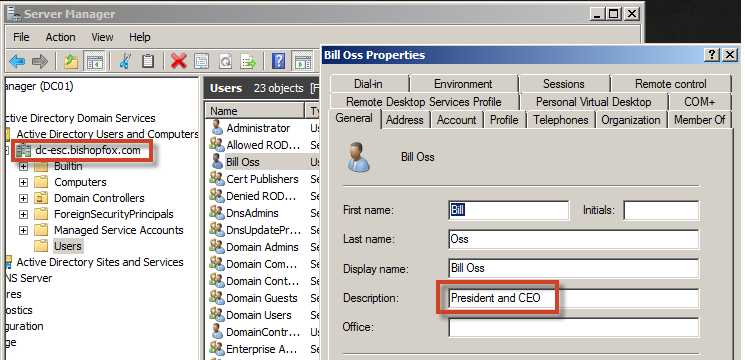
Task: Switch to the Profile tab
Action: (504, 120)
